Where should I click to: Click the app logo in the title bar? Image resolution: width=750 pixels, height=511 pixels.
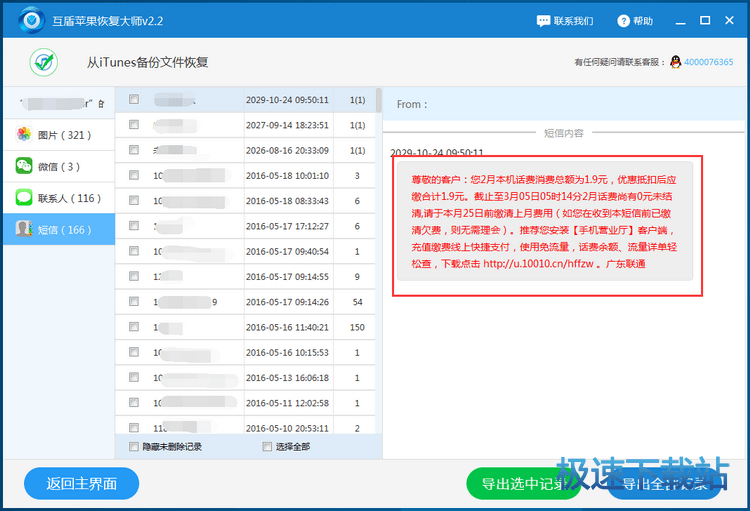click(x=32, y=20)
